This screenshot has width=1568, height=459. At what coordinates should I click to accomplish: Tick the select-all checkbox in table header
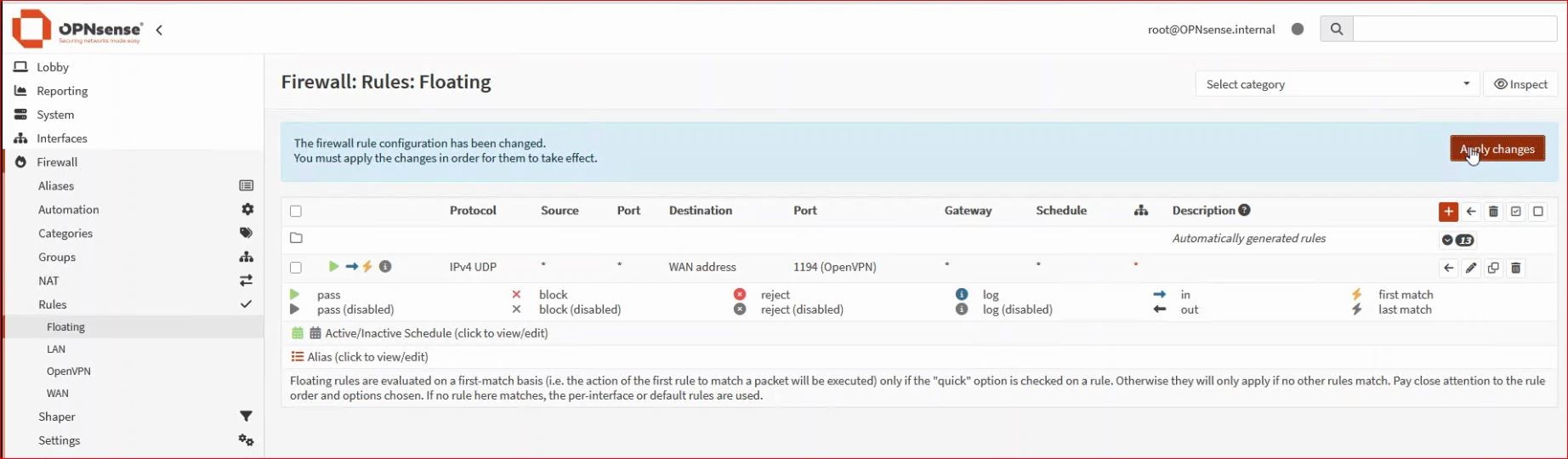click(296, 212)
